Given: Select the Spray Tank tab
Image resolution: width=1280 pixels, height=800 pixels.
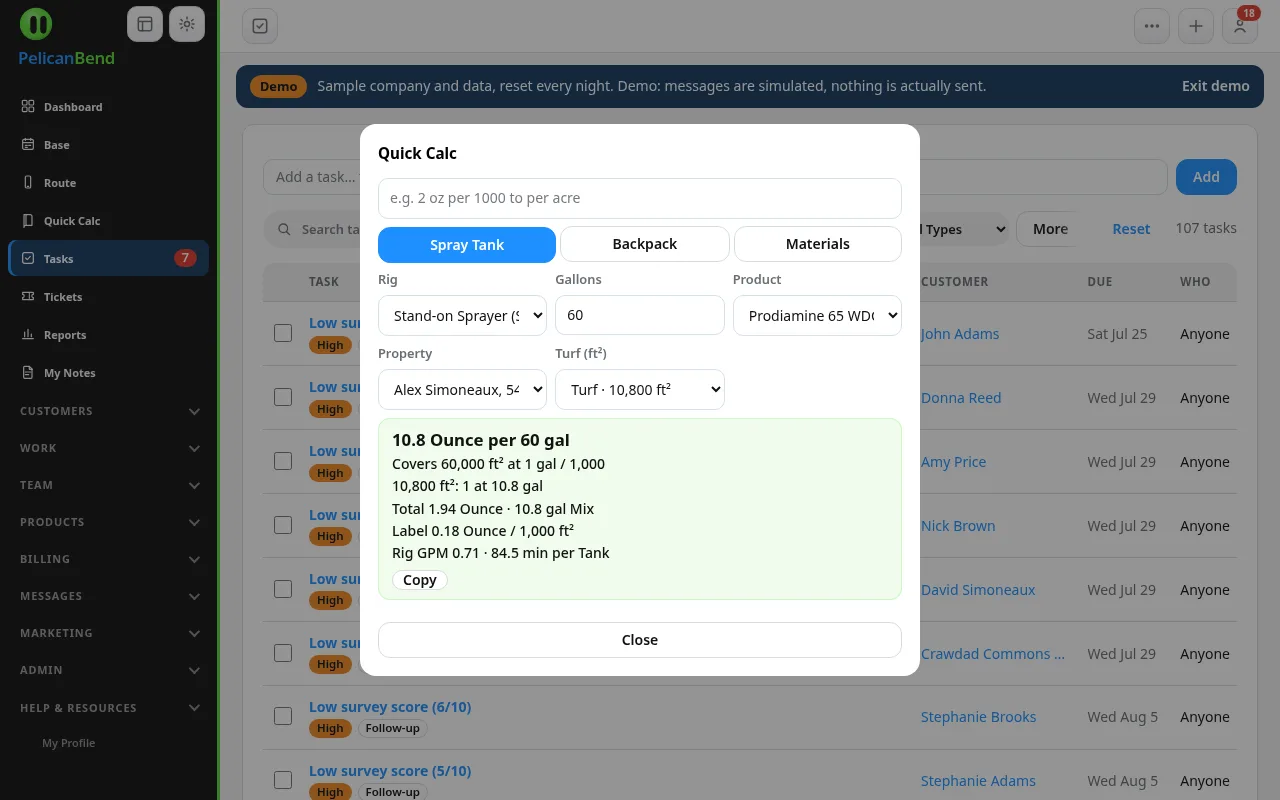Looking at the screenshot, I should pyautogui.click(x=467, y=244).
